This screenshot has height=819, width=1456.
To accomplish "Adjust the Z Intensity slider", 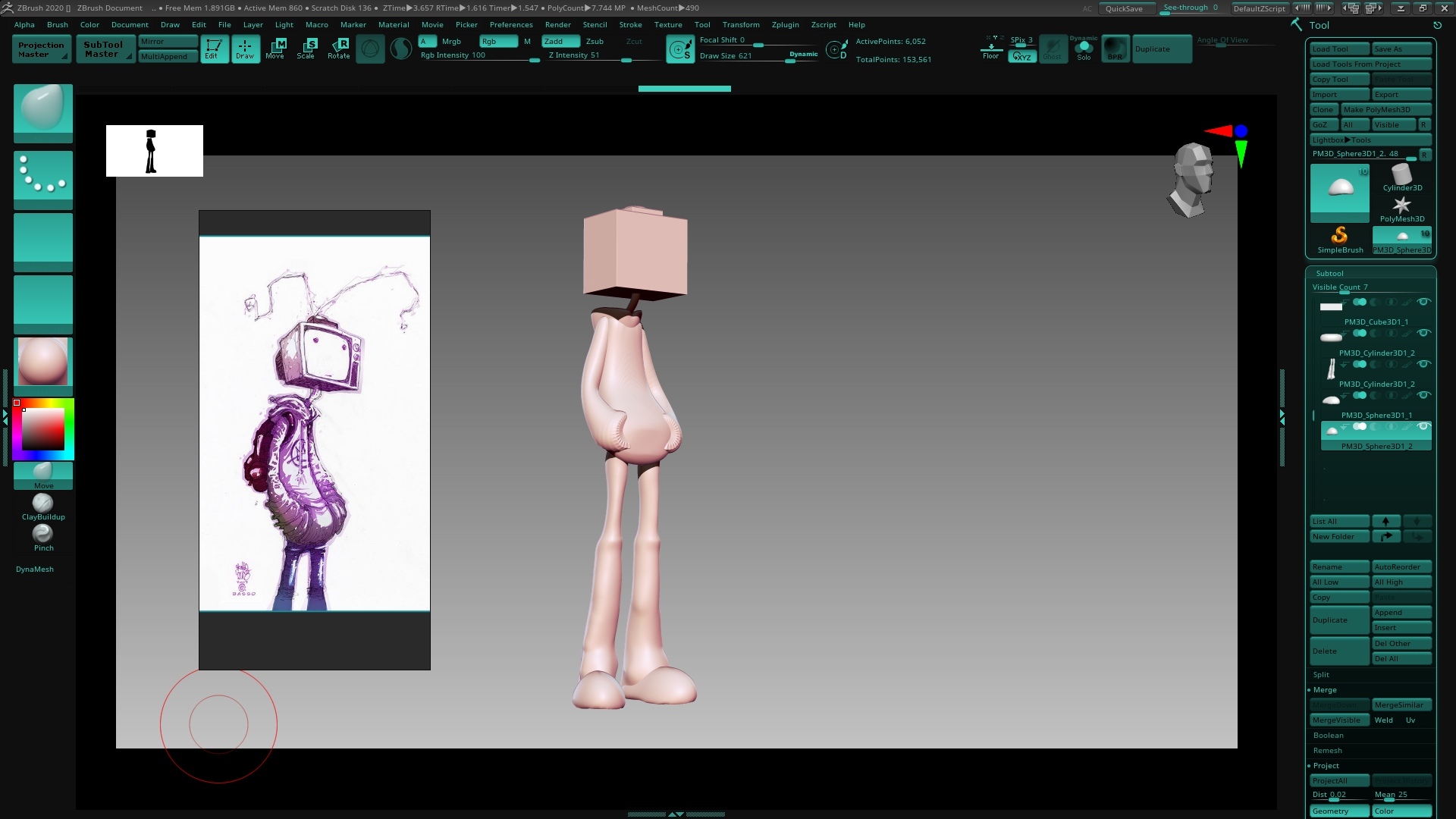I will (604, 56).
